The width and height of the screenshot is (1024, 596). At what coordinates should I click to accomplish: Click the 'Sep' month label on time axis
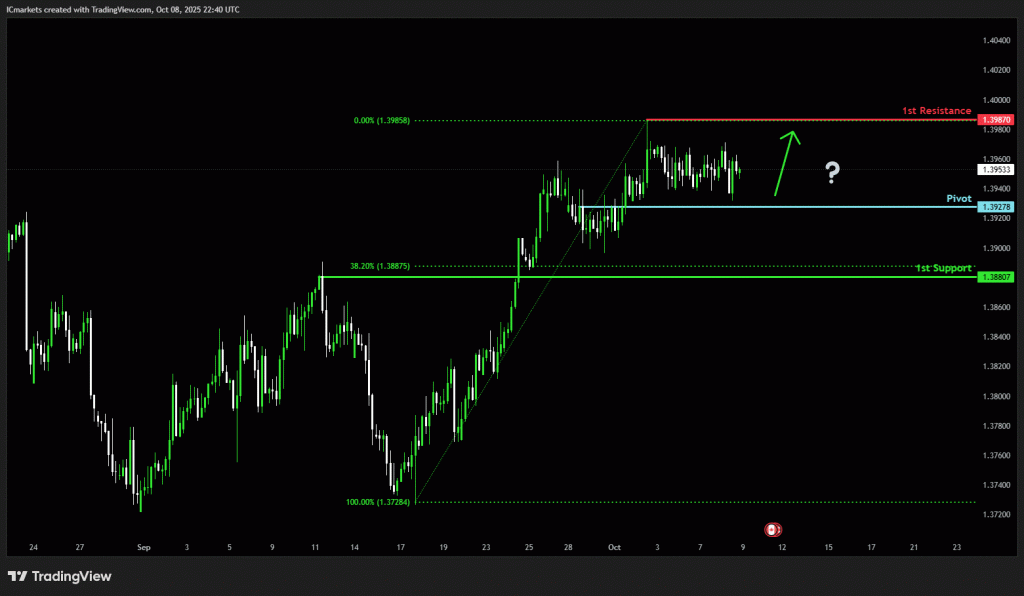click(x=144, y=547)
